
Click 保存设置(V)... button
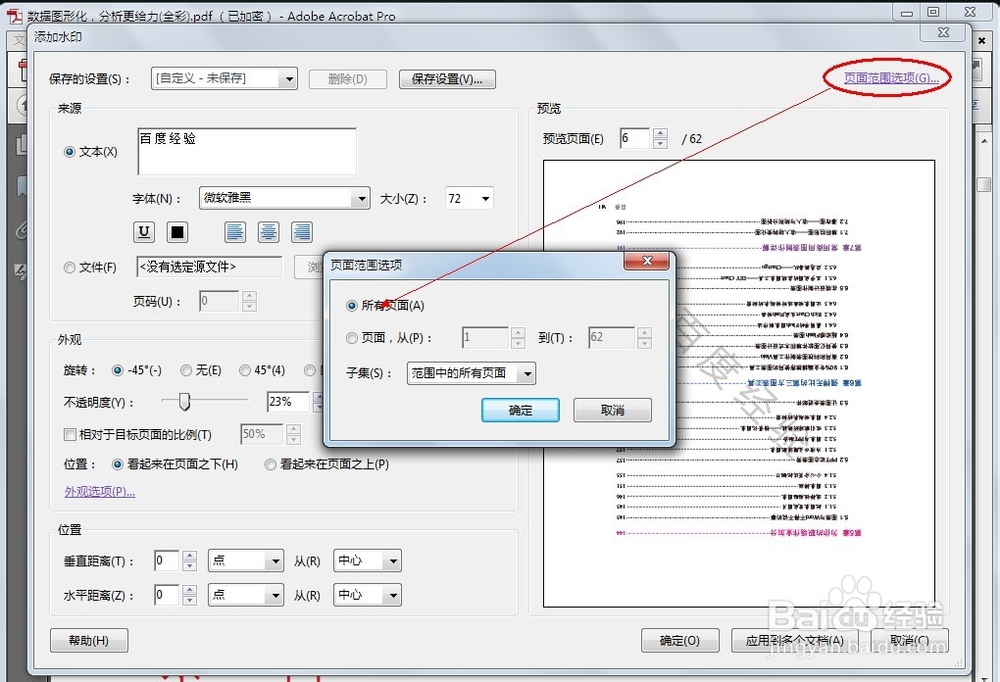pyautogui.click(x=447, y=79)
